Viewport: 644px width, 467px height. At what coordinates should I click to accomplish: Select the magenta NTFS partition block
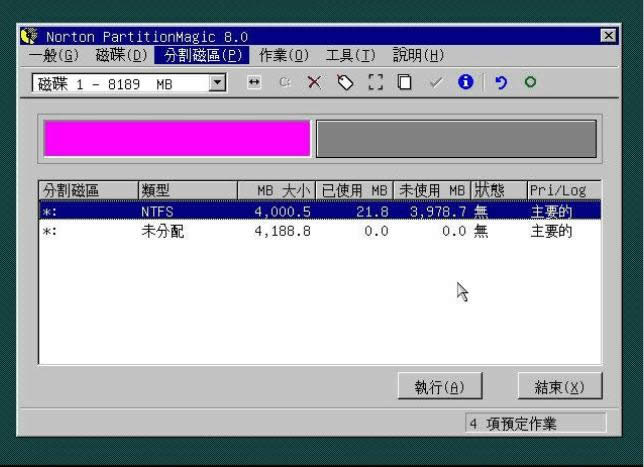click(176, 139)
